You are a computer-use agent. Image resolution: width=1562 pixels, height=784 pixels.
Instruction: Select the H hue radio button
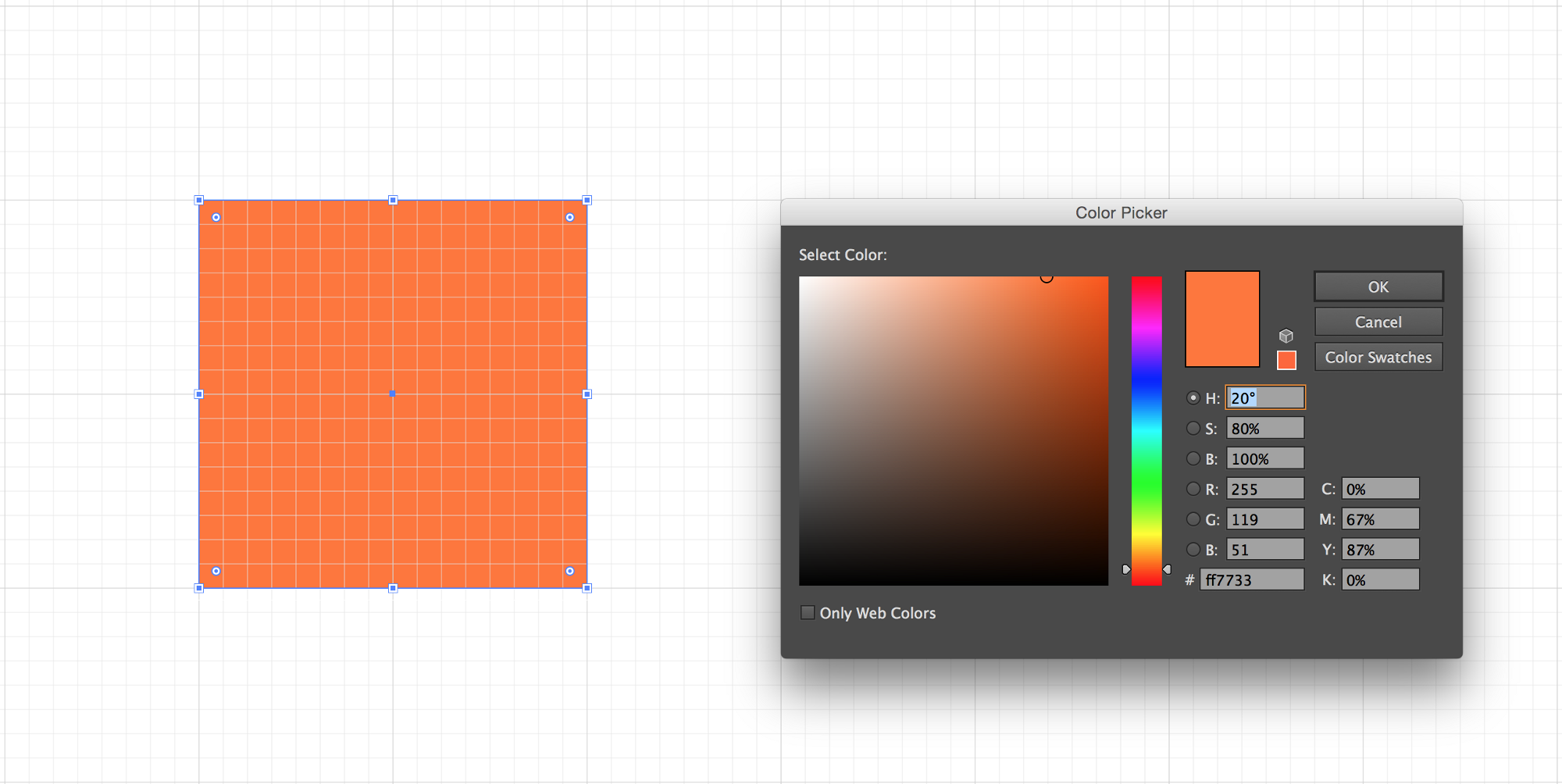click(1193, 397)
